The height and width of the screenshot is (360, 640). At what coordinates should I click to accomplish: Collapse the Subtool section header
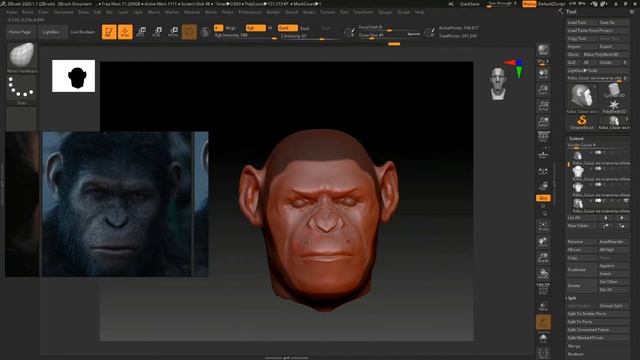(x=576, y=138)
